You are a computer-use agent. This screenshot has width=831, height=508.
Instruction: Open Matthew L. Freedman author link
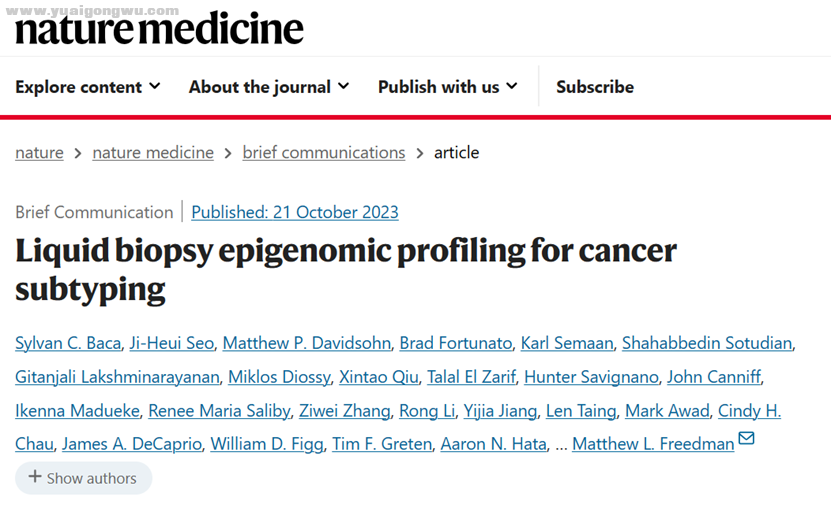tap(653, 444)
